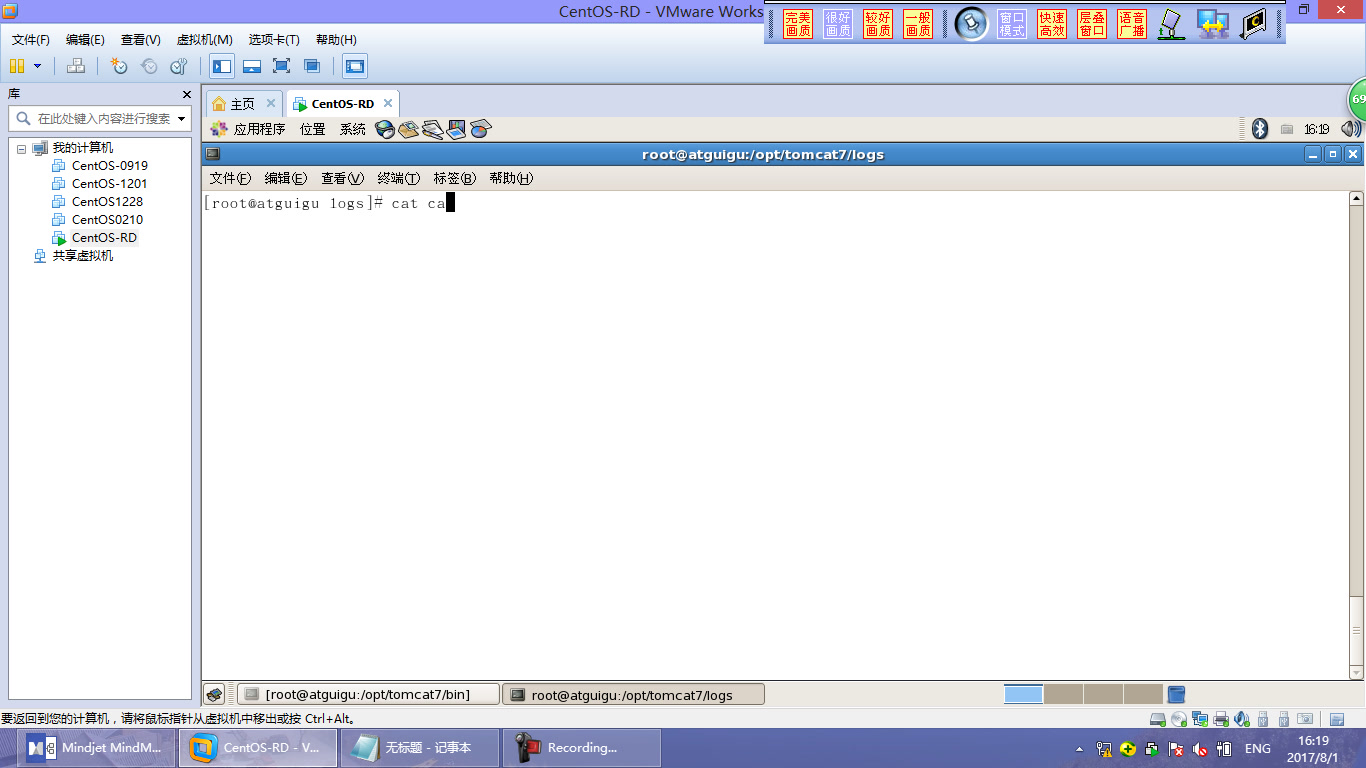This screenshot has width=1366, height=768.
Task: Launch the pie-chart spreadsheet launcher icon
Action: pyautogui.click(x=480, y=129)
